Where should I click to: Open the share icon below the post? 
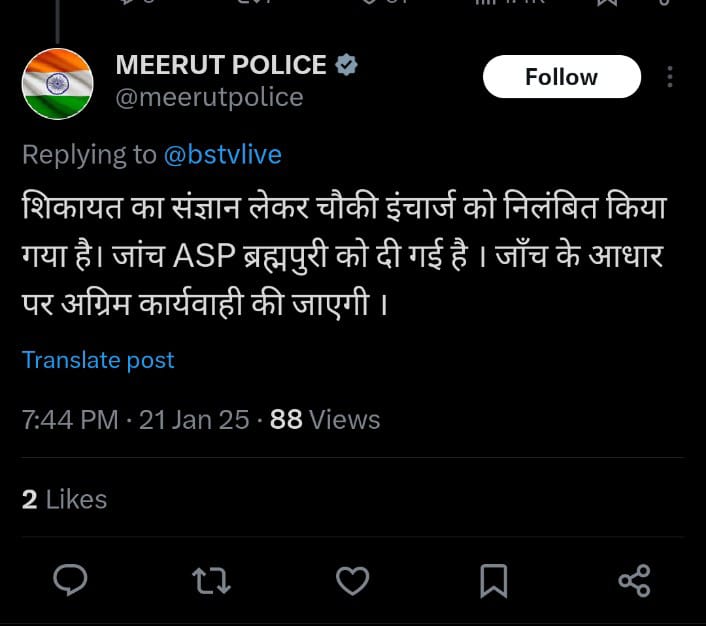(x=634, y=580)
